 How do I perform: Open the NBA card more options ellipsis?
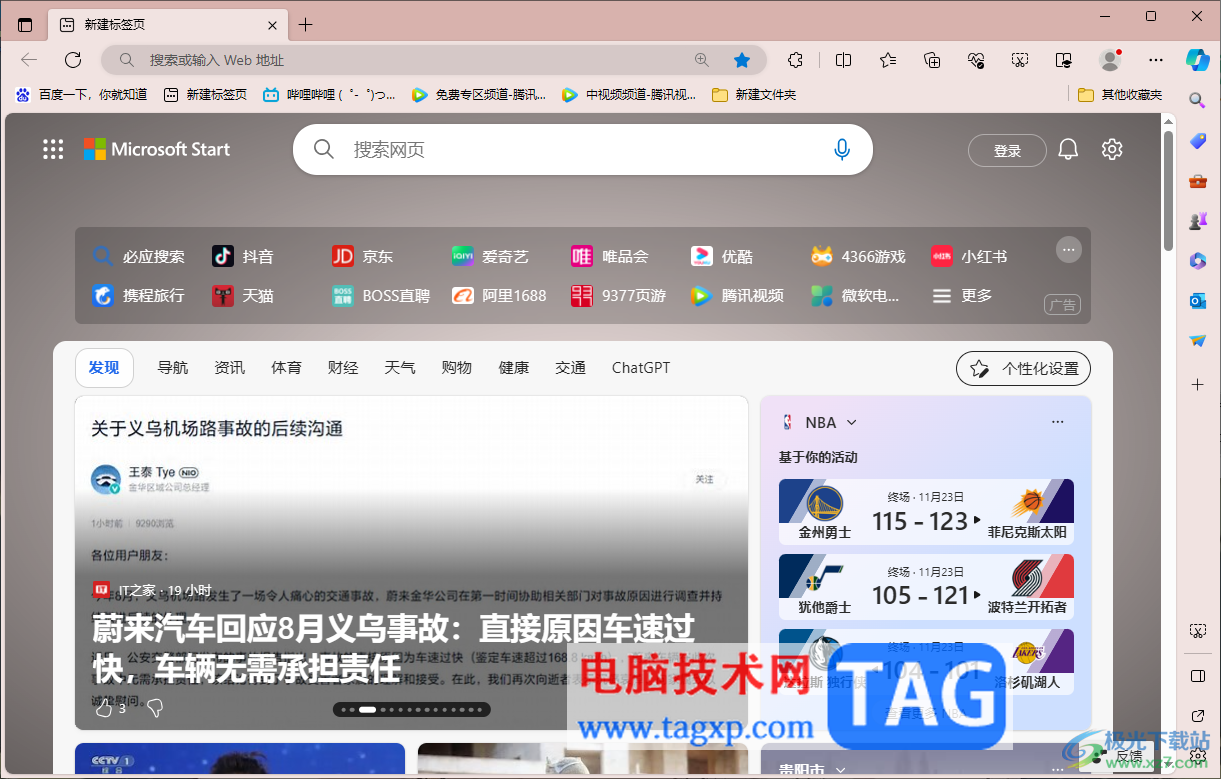point(1058,422)
